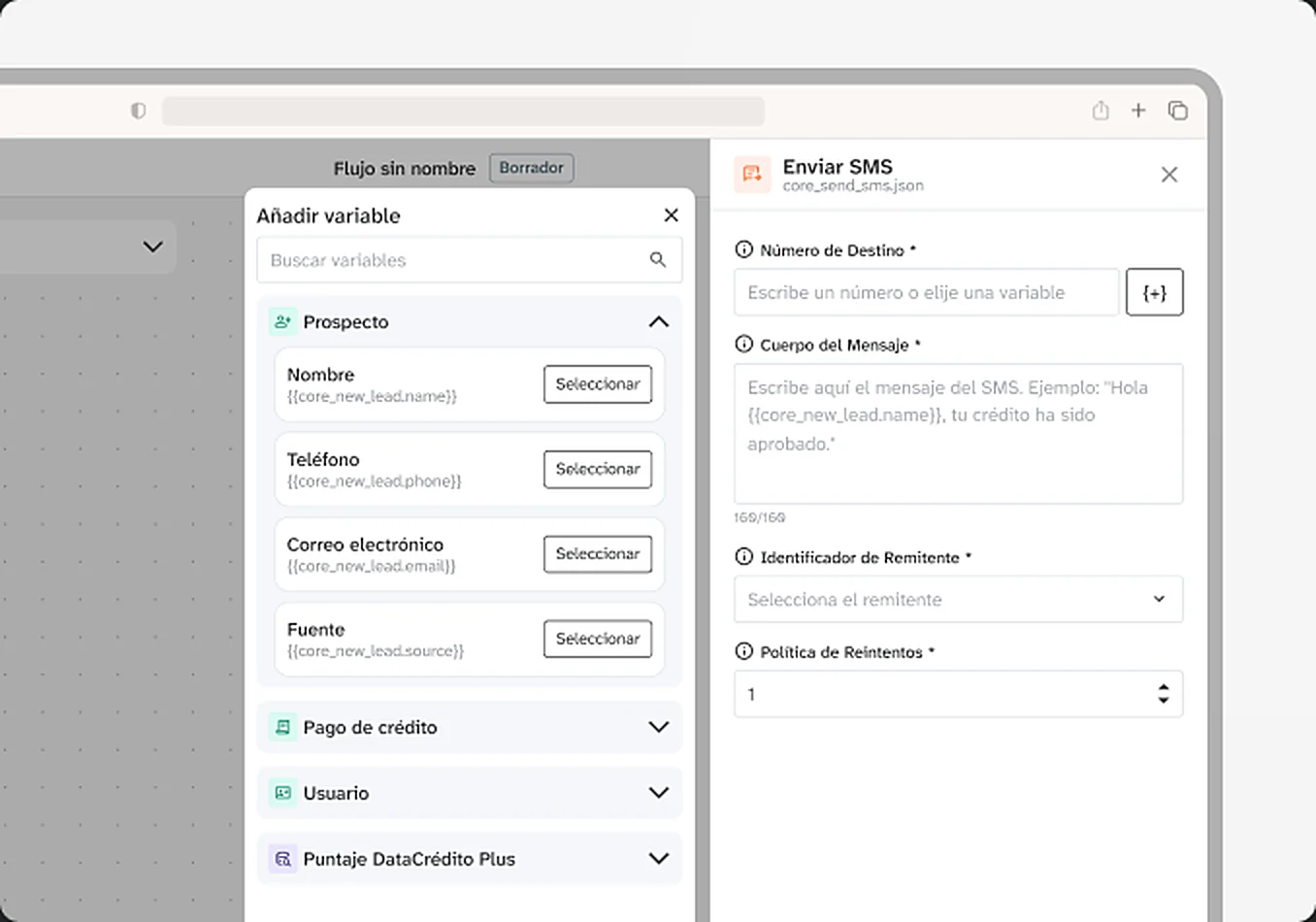The width and height of the screenshot is (1316, 922).
Task: Select the Fuente variable
Action: pyautogui.click(x=598, y=639)
